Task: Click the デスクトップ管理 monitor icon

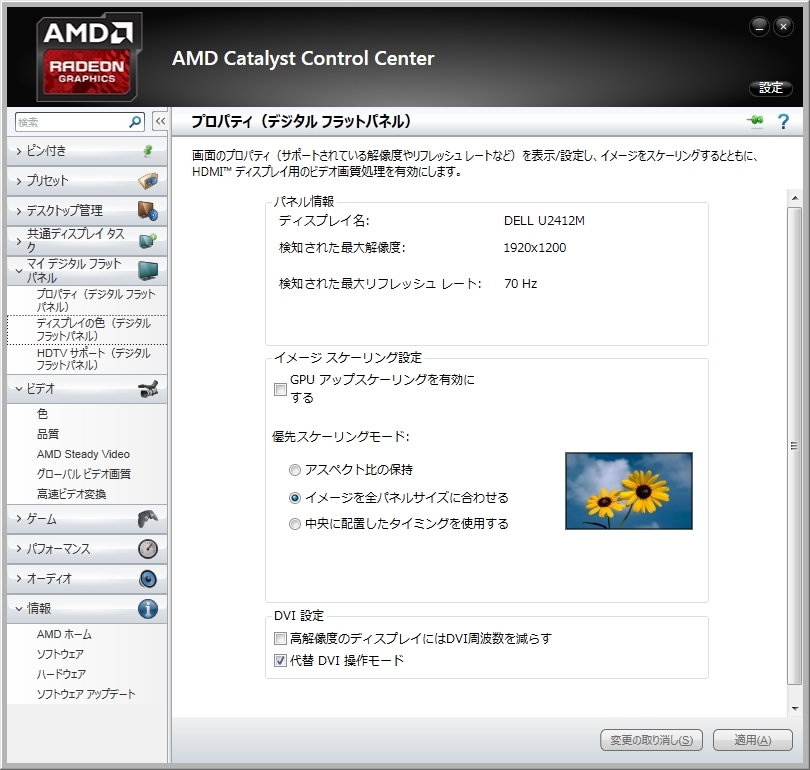Action: [x=148, y=211]
